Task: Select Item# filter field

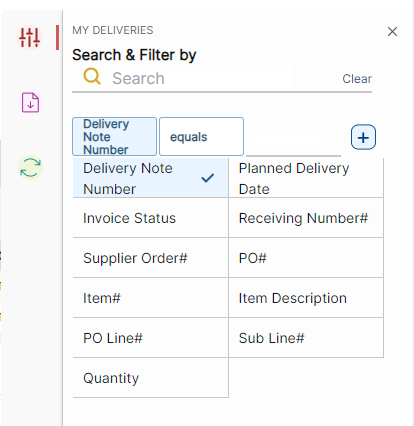Action: click(151, 298)
